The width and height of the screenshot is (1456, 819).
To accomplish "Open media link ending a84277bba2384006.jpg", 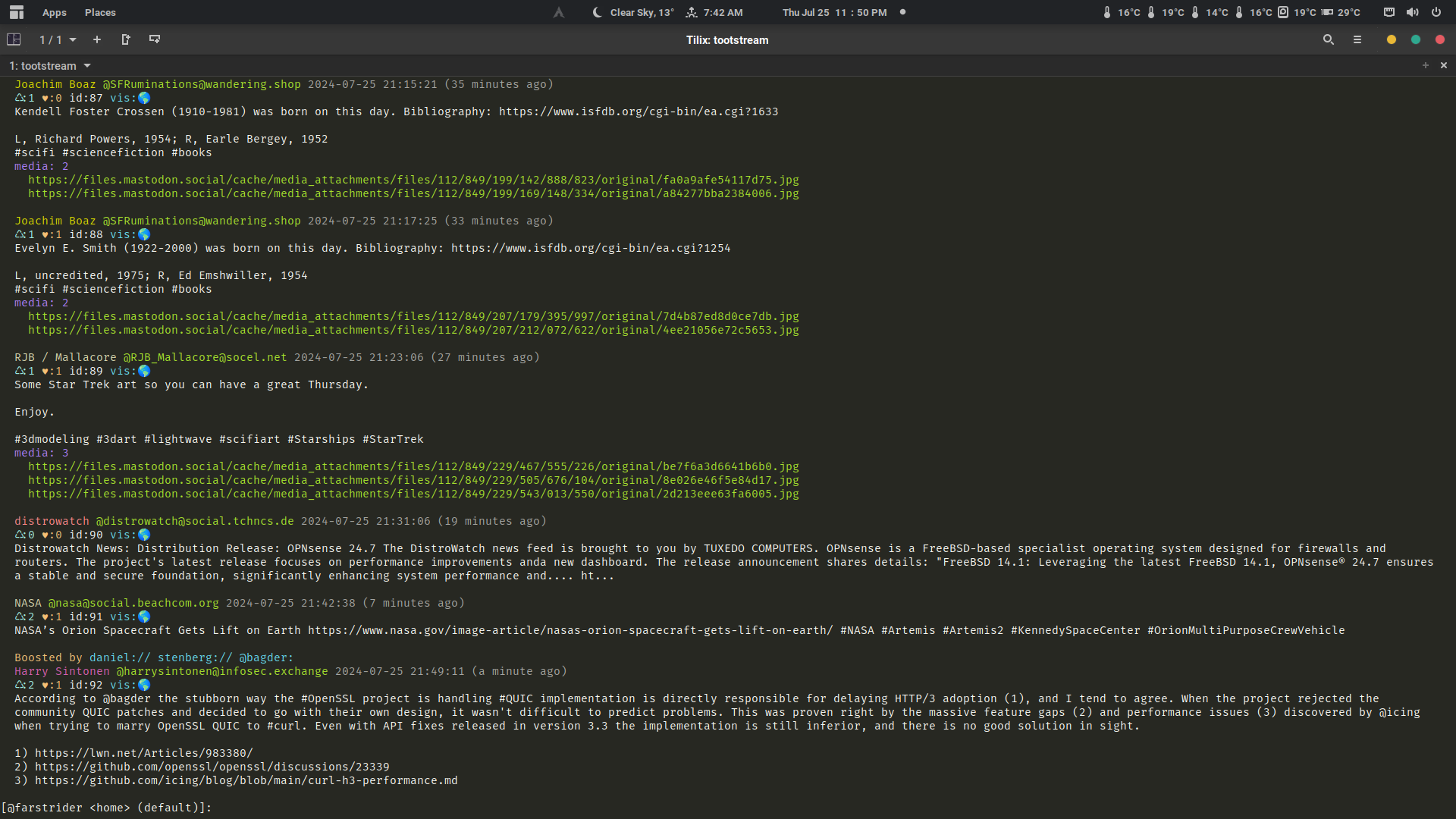I will click(x=414, y=193).
